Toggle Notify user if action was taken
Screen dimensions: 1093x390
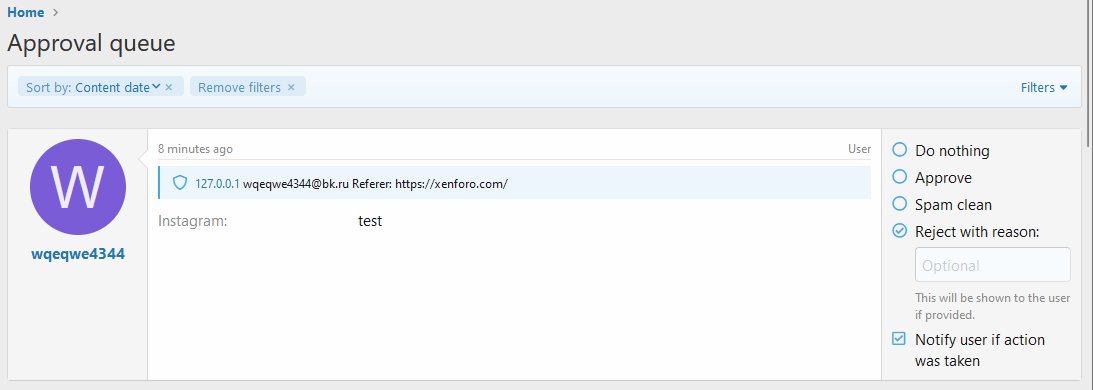[x=900, y=339]
